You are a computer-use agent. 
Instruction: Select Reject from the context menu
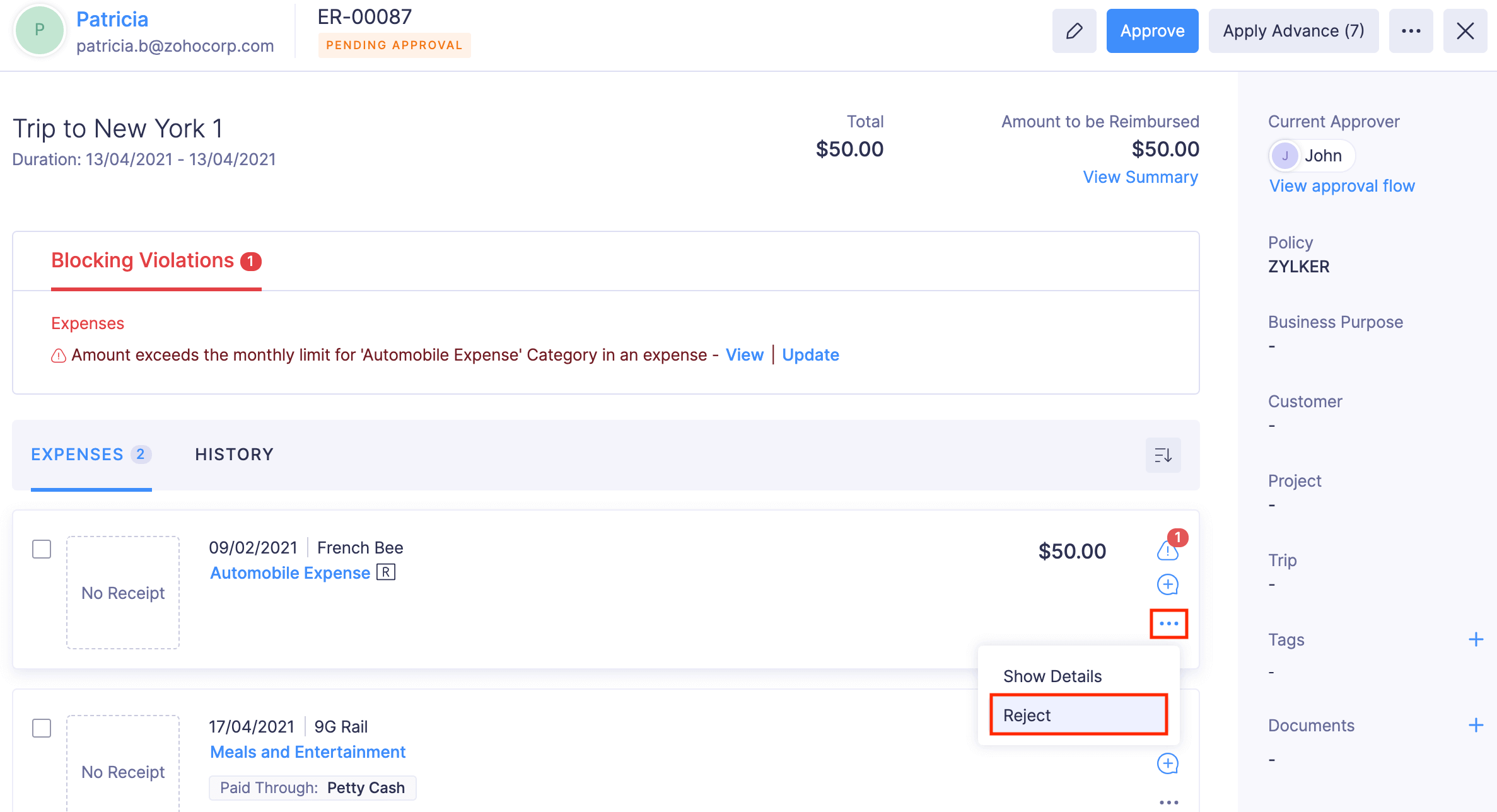[1027, 714]
